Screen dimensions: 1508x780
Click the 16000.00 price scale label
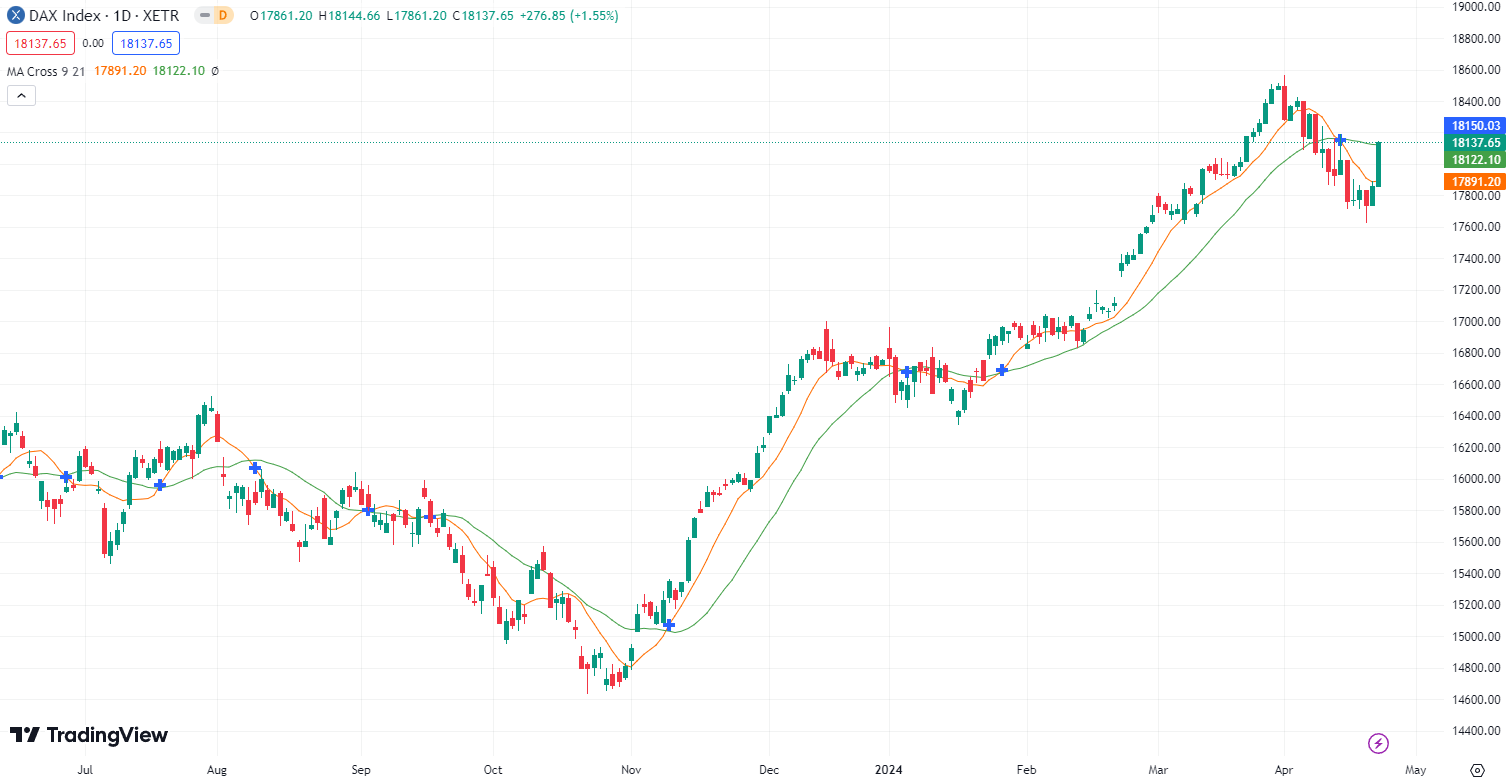click(x=1475, y=479)
